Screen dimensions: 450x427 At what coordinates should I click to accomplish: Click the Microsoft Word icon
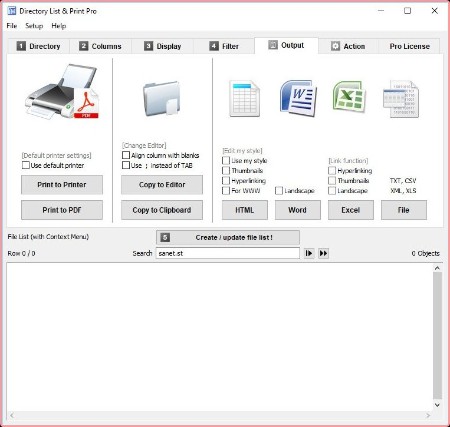(298, 98)
